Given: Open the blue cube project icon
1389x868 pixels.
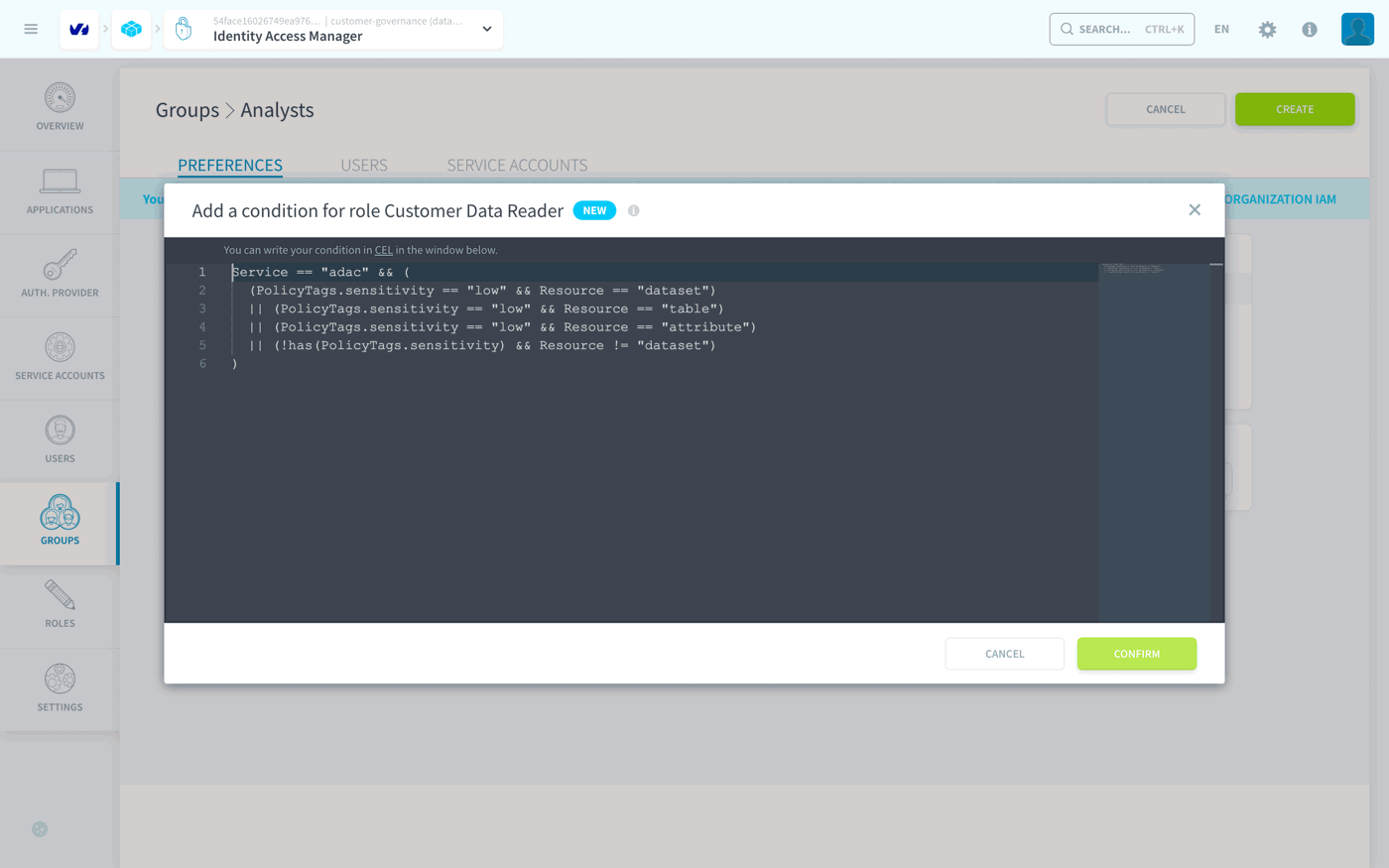Looking at the screenshot, I should [x=131, y=30].
